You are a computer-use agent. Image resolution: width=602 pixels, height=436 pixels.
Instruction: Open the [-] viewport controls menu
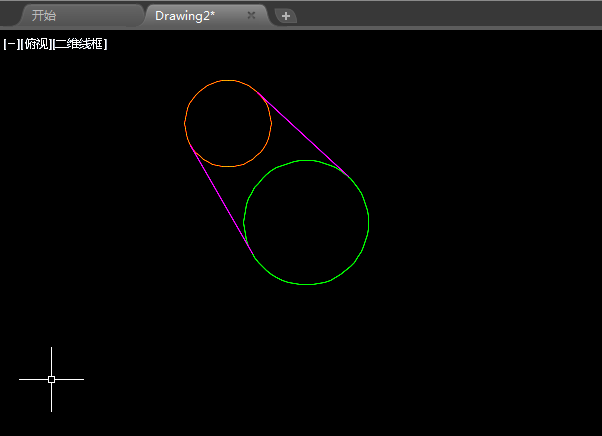(x=11, y=44)
